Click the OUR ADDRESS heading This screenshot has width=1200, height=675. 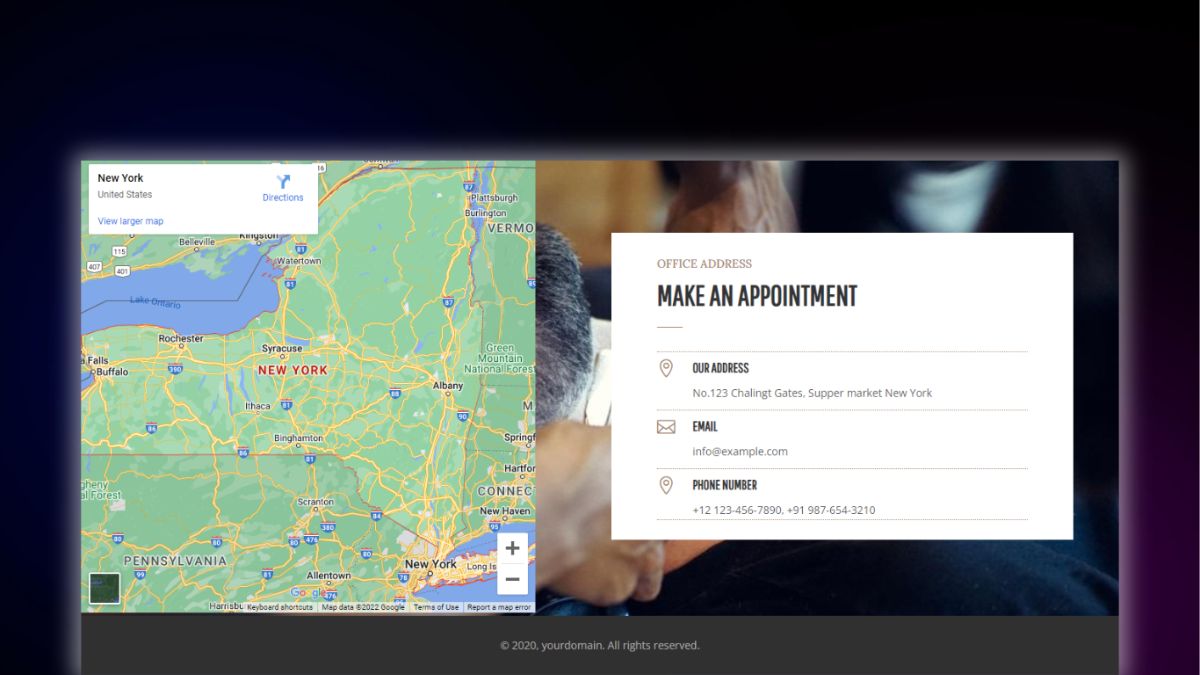[720, 368]
